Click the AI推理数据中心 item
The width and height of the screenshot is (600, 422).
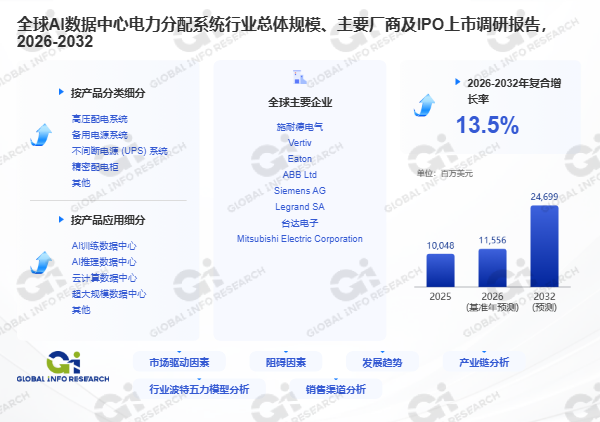tap(104, 262)
